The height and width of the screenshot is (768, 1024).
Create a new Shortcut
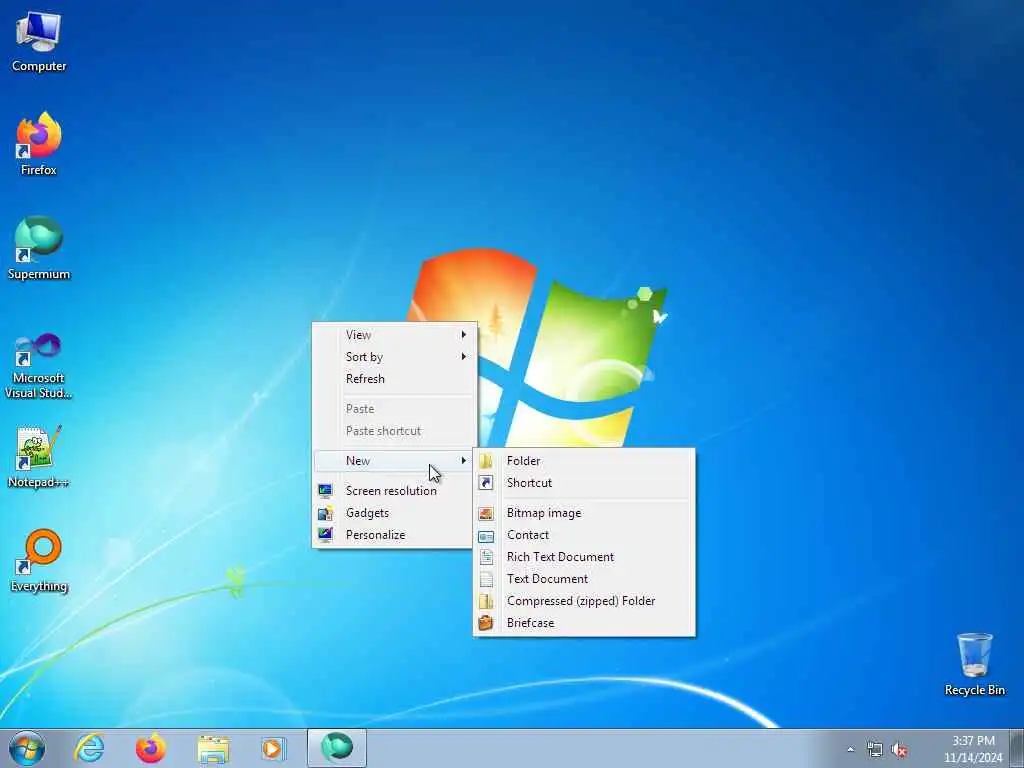point(584,483)
